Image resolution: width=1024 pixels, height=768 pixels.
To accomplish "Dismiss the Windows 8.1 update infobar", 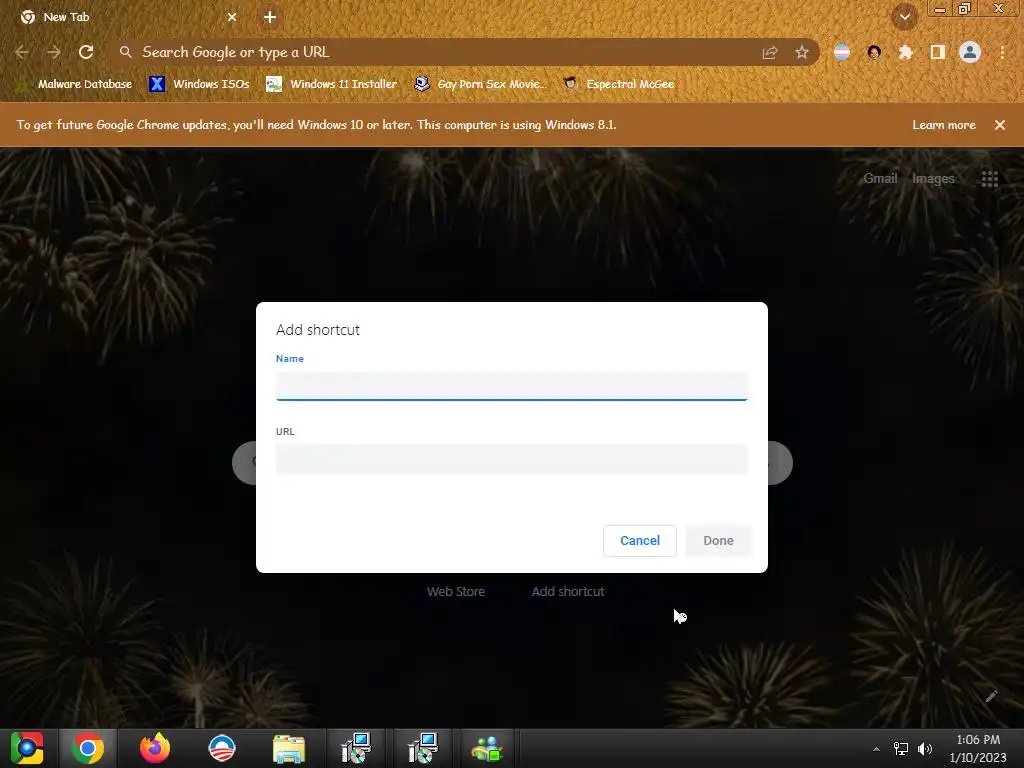I will pos(1000,125).
